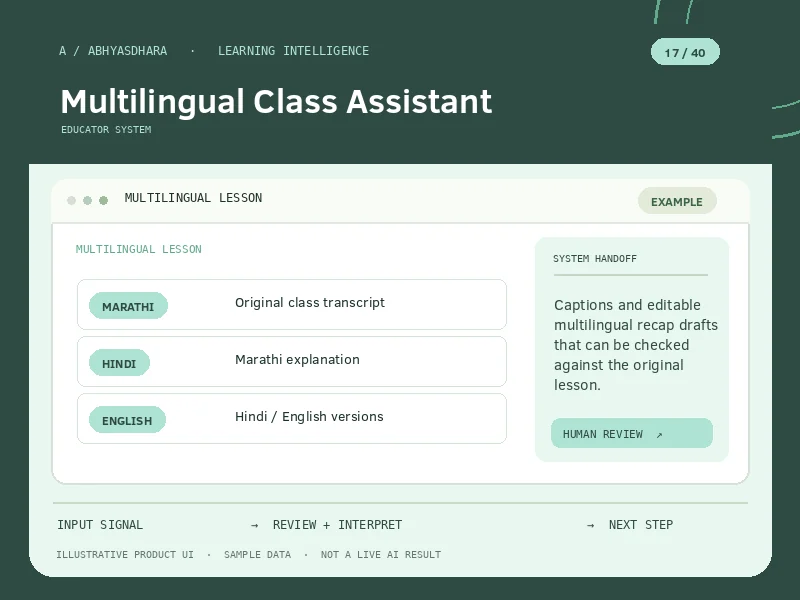The width and height of the screenshot is (800, 600).
Task: Open the arrow icon on HUMAN REVIEW
Action: 659,435
